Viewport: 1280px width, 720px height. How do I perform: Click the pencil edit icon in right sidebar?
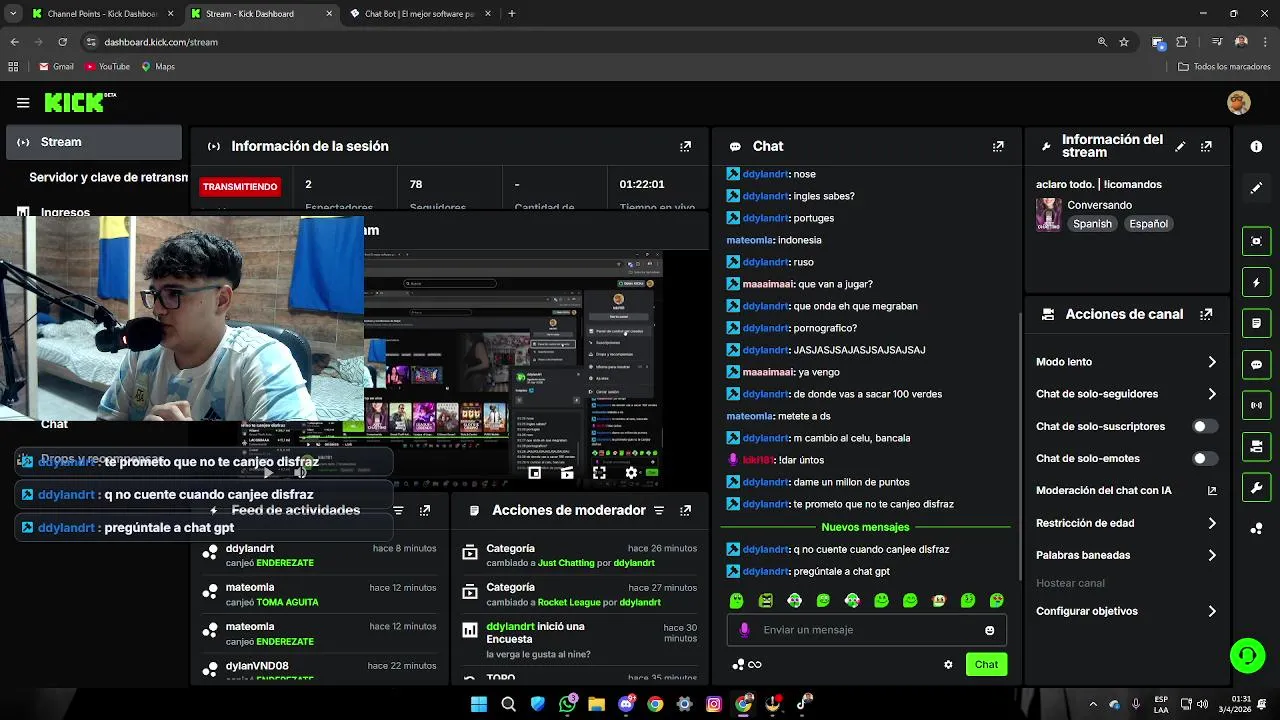pyautogui.click(x=1256, y=188)
